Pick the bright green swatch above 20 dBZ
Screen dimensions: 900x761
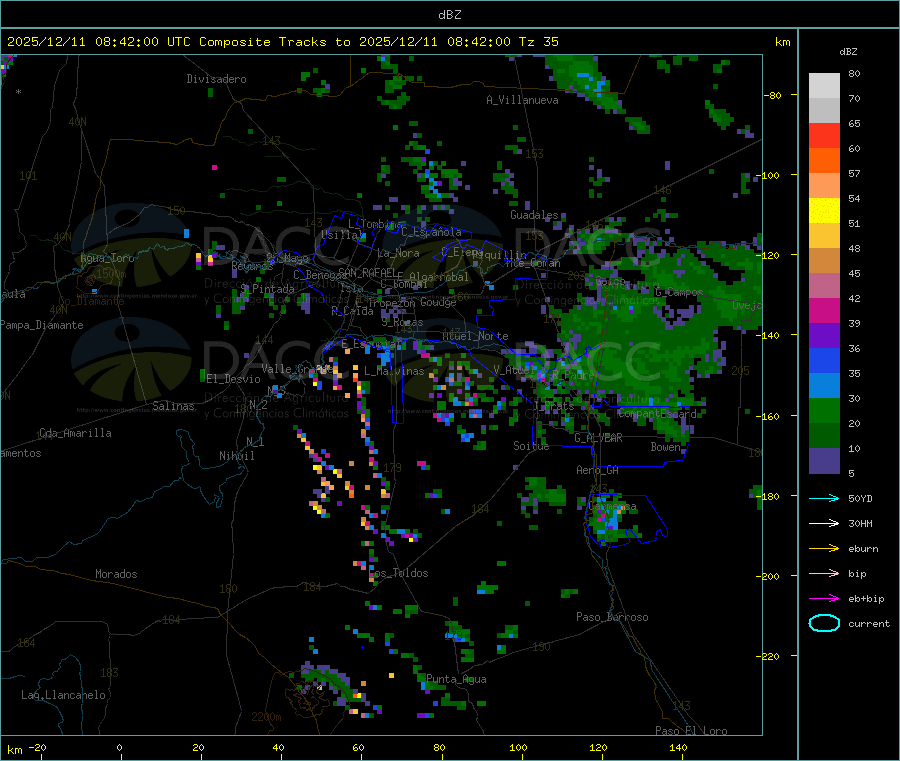pyautogui.click(x=824, y=411)
